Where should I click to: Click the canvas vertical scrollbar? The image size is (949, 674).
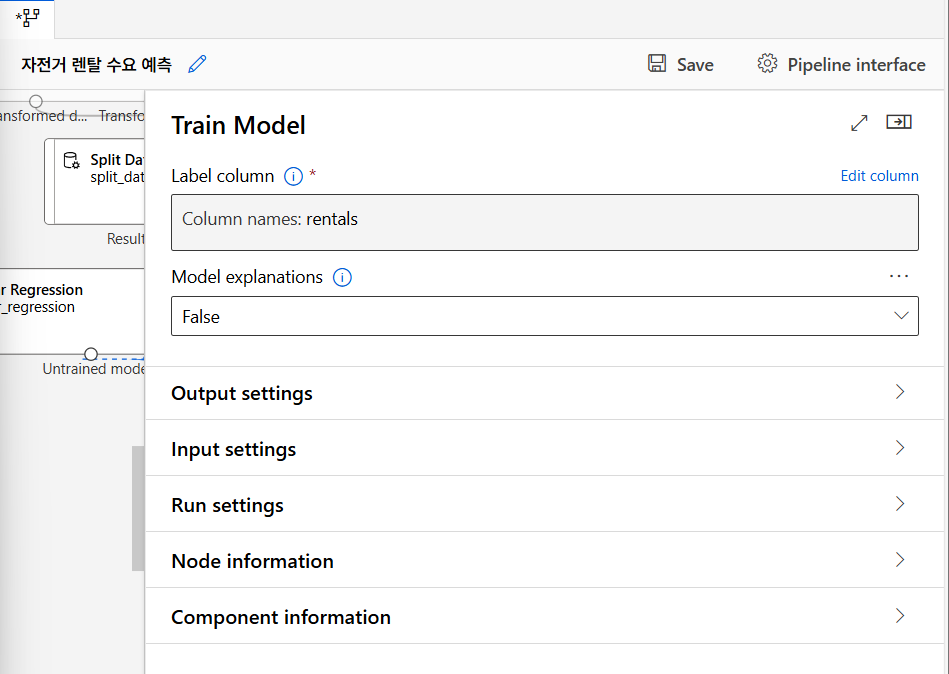(138, 508)
